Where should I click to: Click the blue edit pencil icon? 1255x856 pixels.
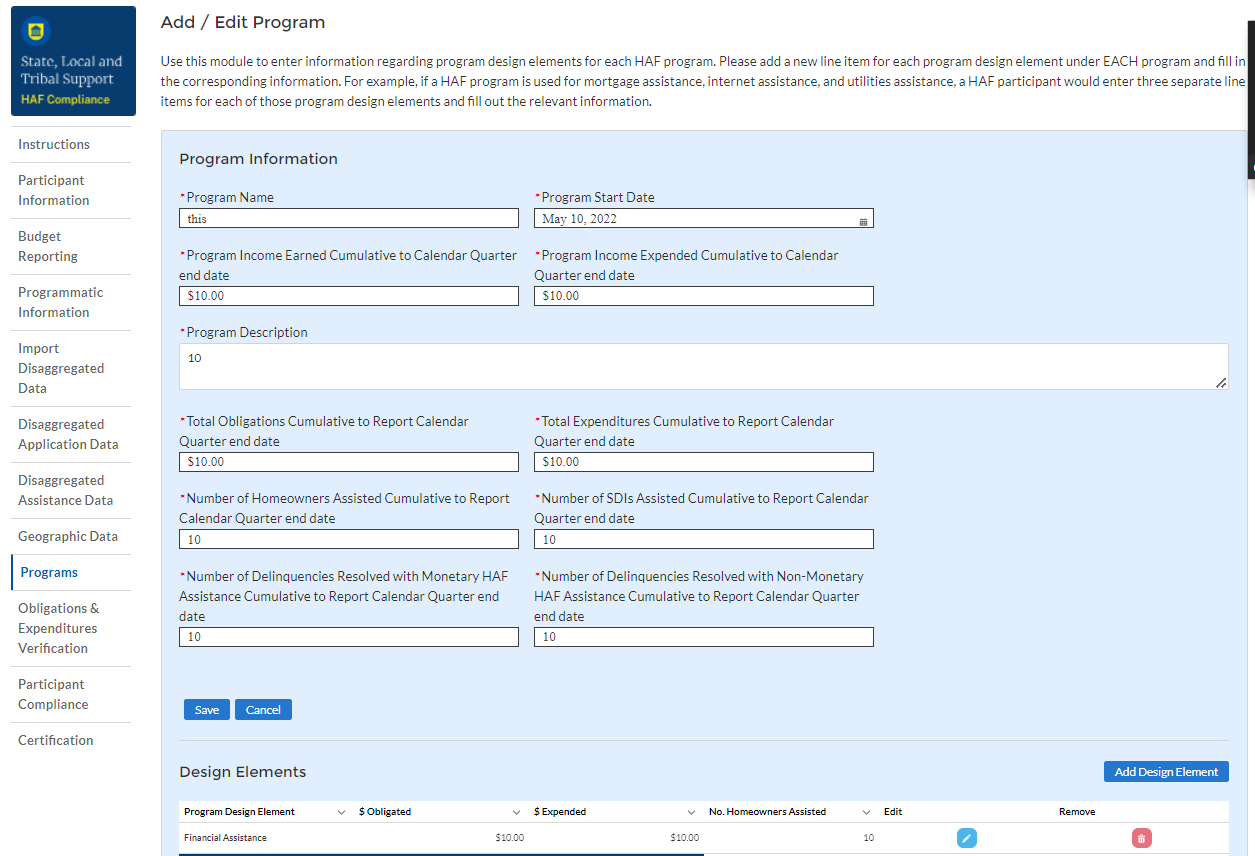click(966, 838)
